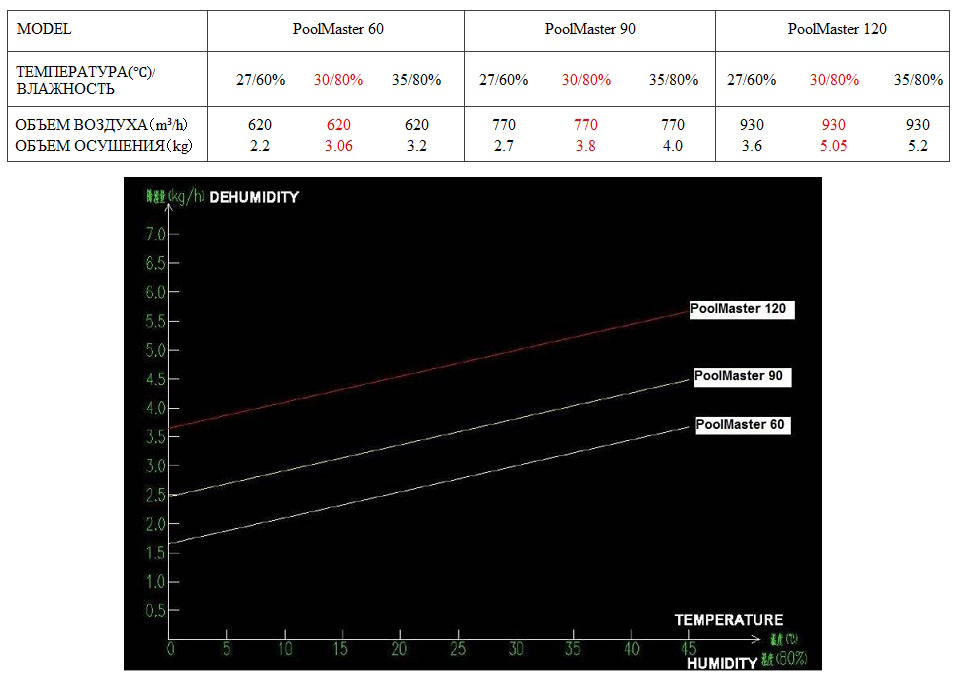
Task: Click the 27/60% condition under PoolMaster 120
Action: pyautogui.click(x=751, y=80)
